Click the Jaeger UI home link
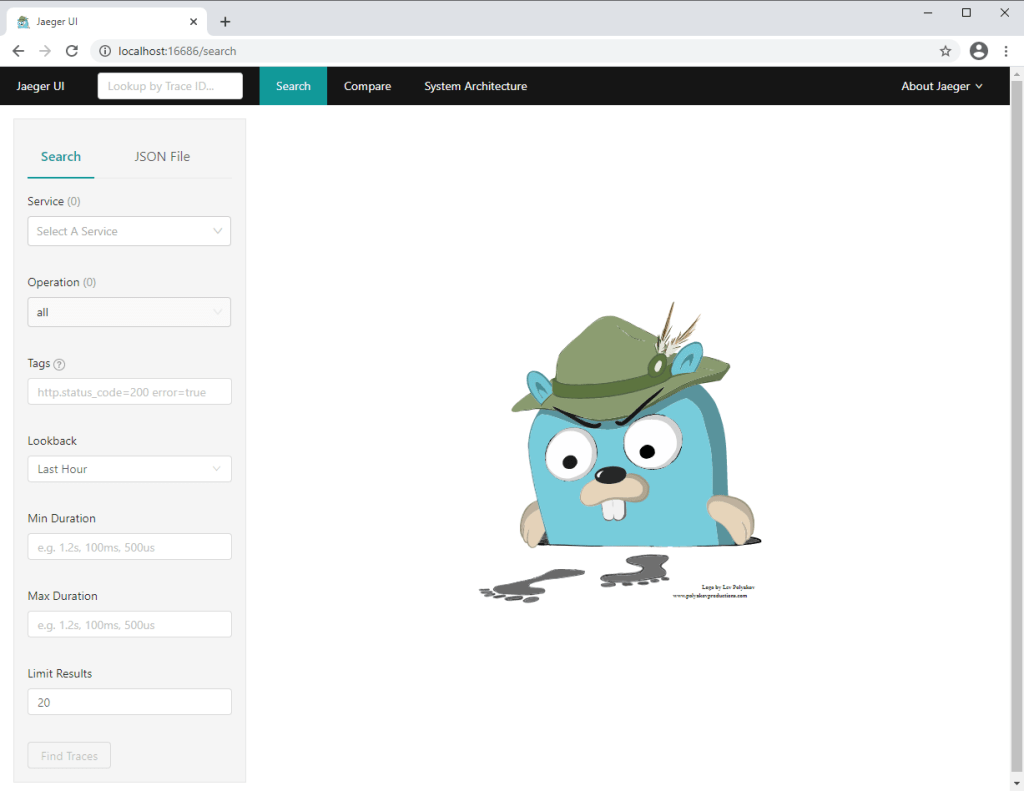 (40, 86)
